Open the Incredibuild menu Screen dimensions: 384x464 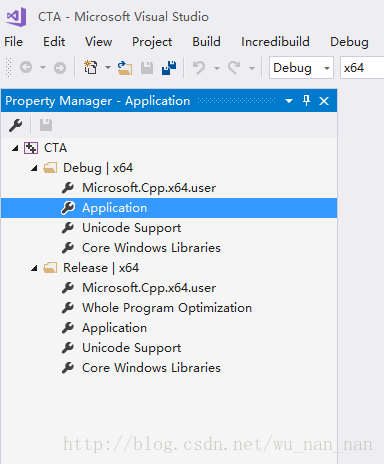[x=275, y=42]
